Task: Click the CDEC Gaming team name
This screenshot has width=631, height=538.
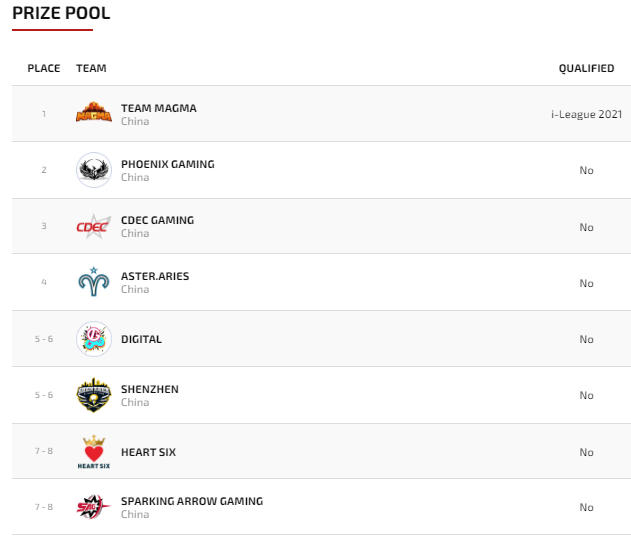Action: click(x=157, y=220)
